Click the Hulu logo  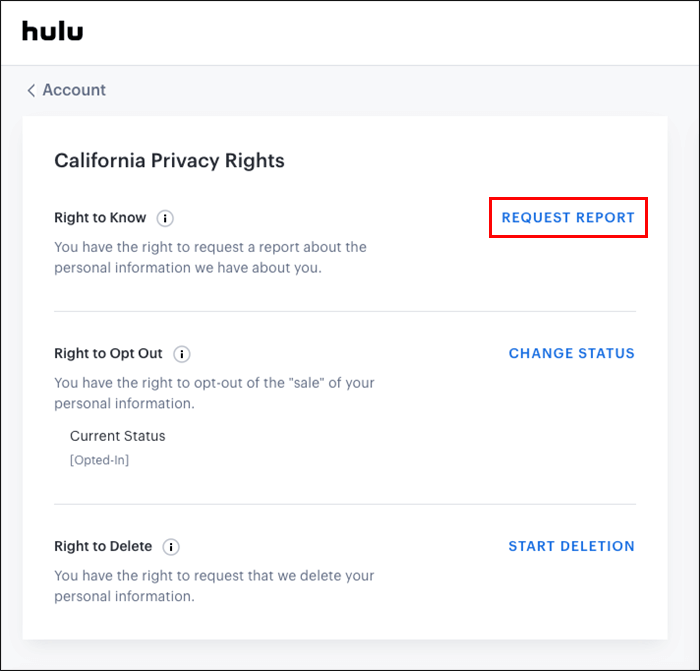[x=52, y=31]
